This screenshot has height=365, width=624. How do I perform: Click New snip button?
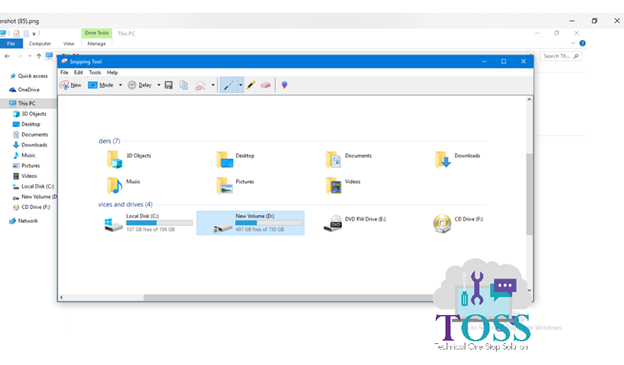tap(70, 85)
